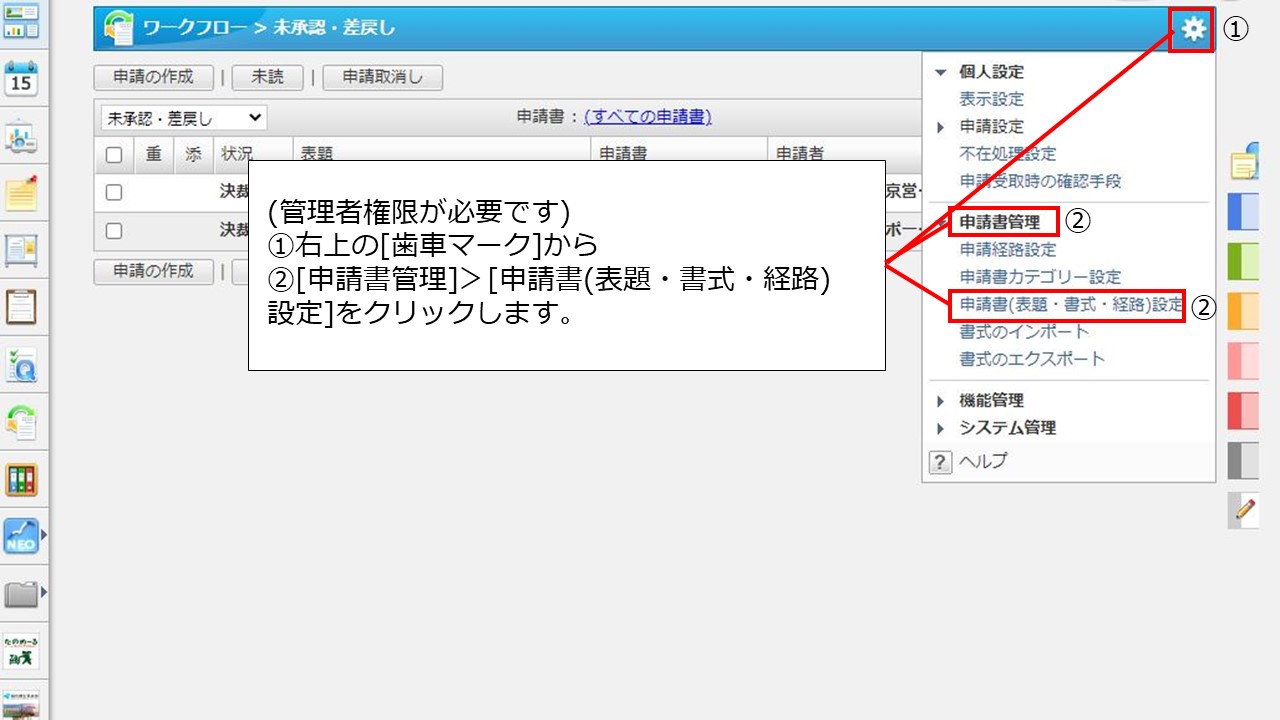The width and height of the screenshot is (1280, 720).
Task: Sort by the 申請書 column header
Action: tap(623, 154)
